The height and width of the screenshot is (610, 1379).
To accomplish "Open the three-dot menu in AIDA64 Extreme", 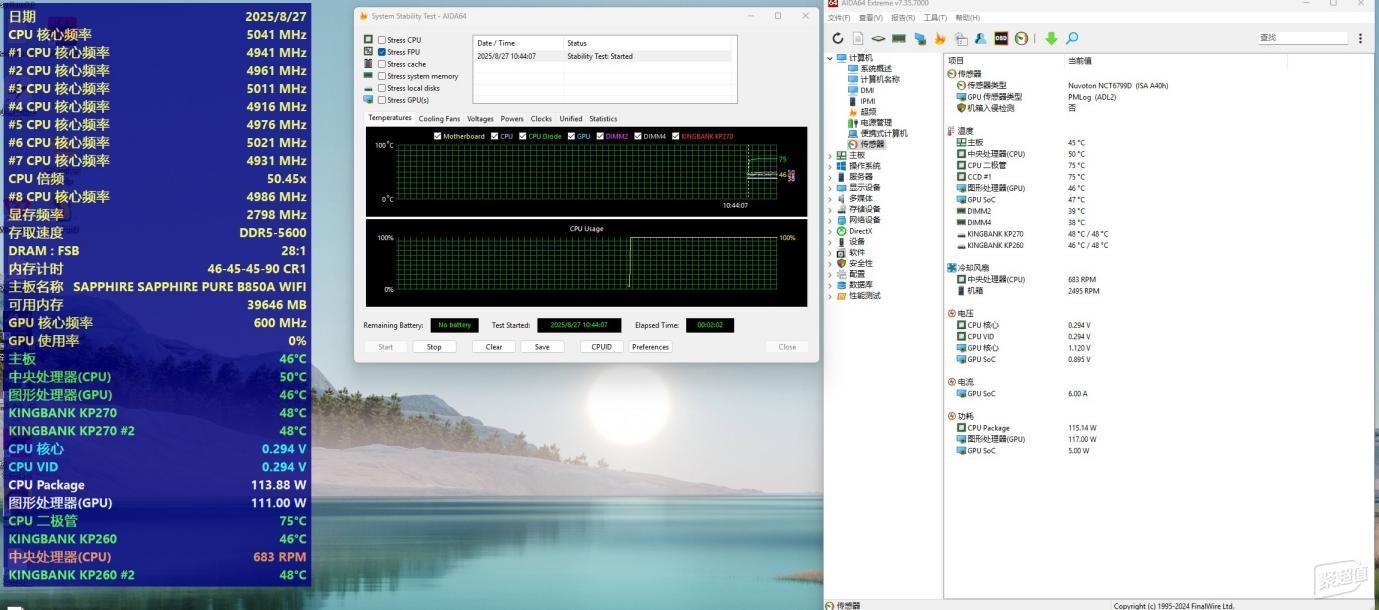I will (x=1360, y=38).
